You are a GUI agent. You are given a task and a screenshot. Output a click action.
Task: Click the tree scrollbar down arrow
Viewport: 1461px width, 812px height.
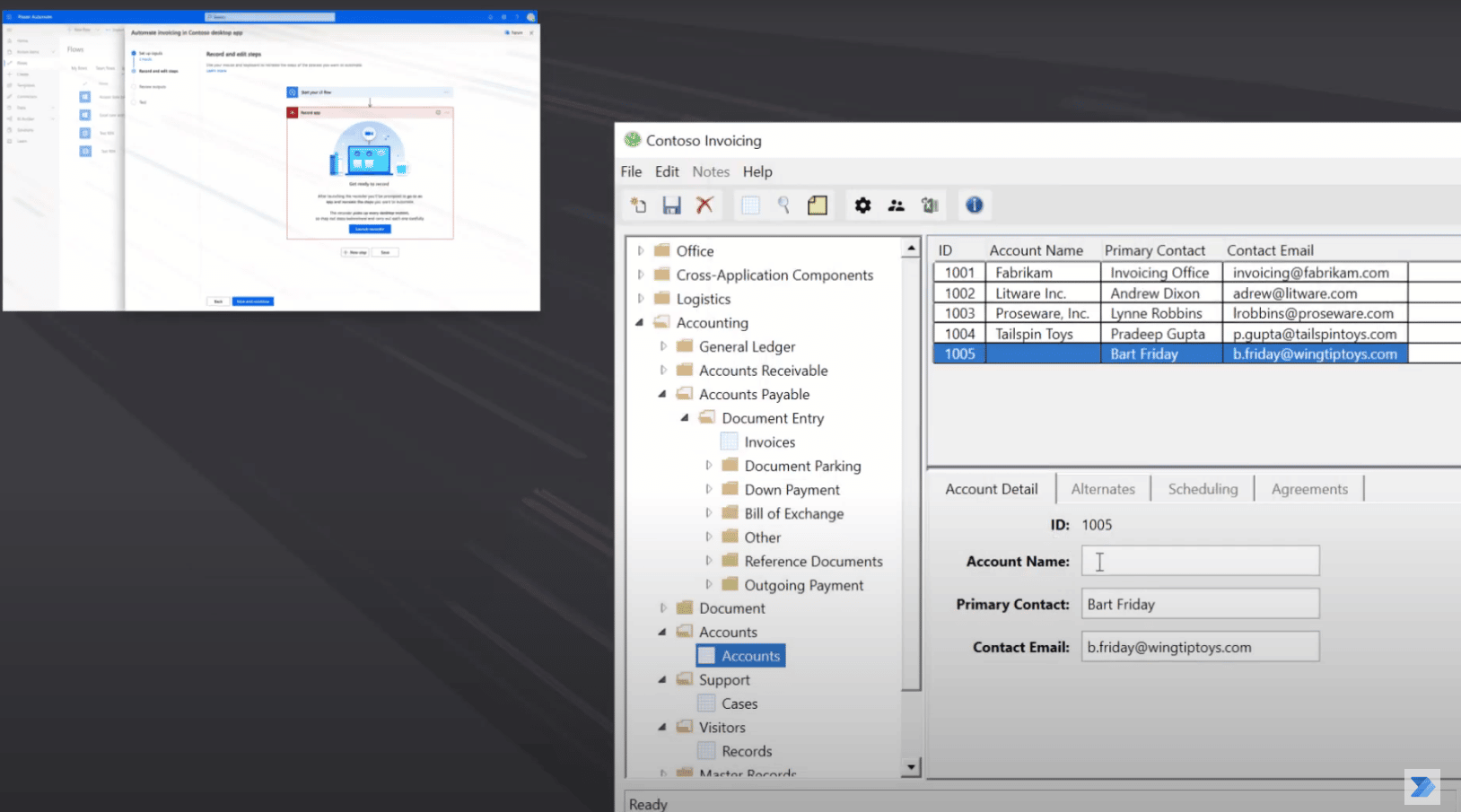[911, 767]
